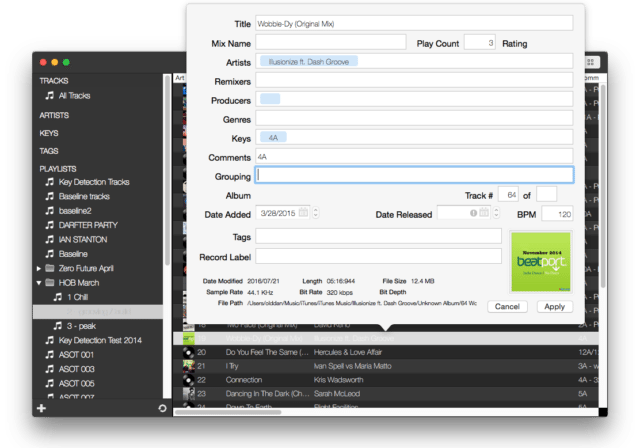Click the sidebar vertical scrollbar
The image size is (640, 448).
tap(167, 169)
